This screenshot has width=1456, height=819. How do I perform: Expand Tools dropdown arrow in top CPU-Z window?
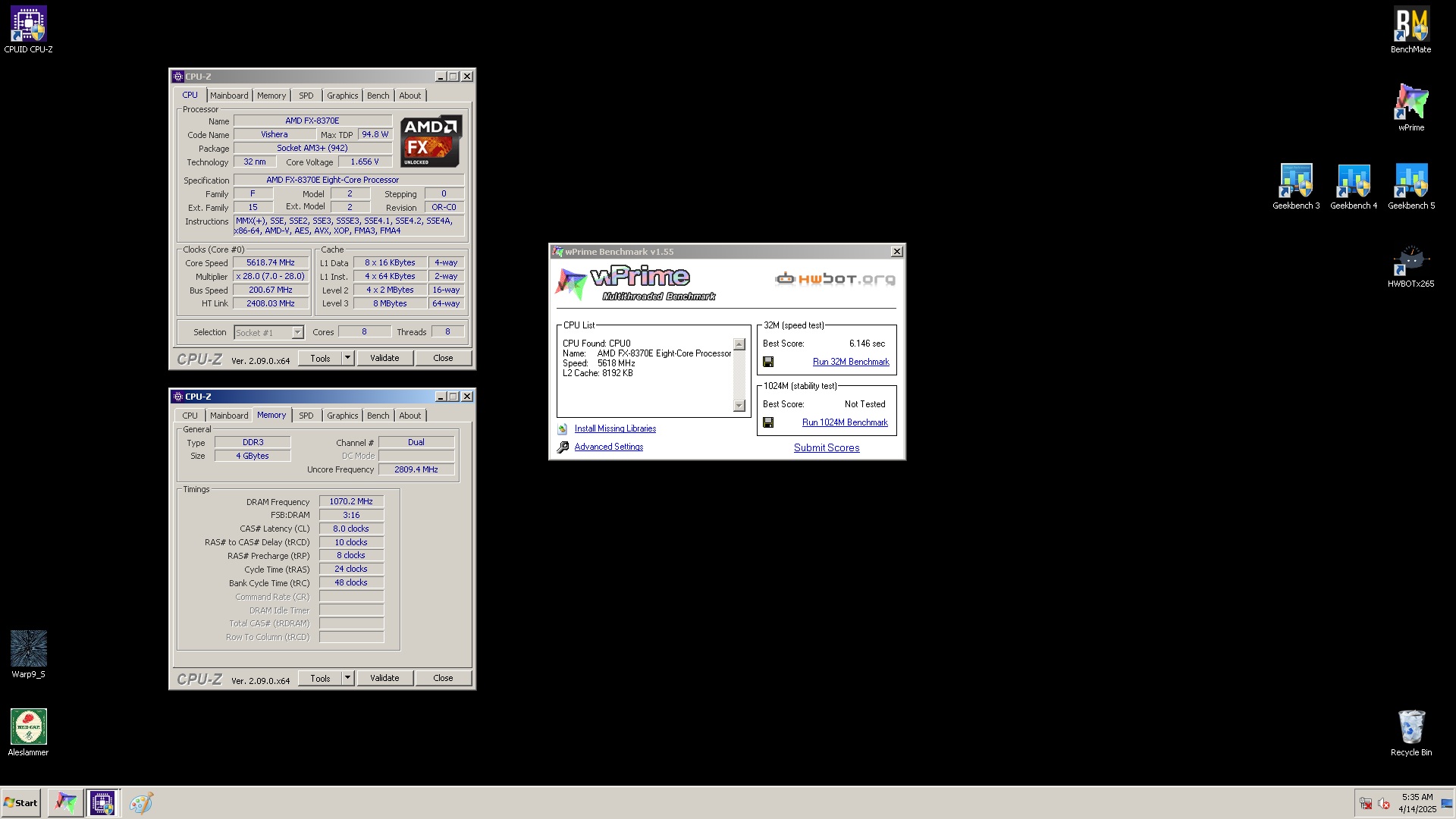(x=347, y=358)
